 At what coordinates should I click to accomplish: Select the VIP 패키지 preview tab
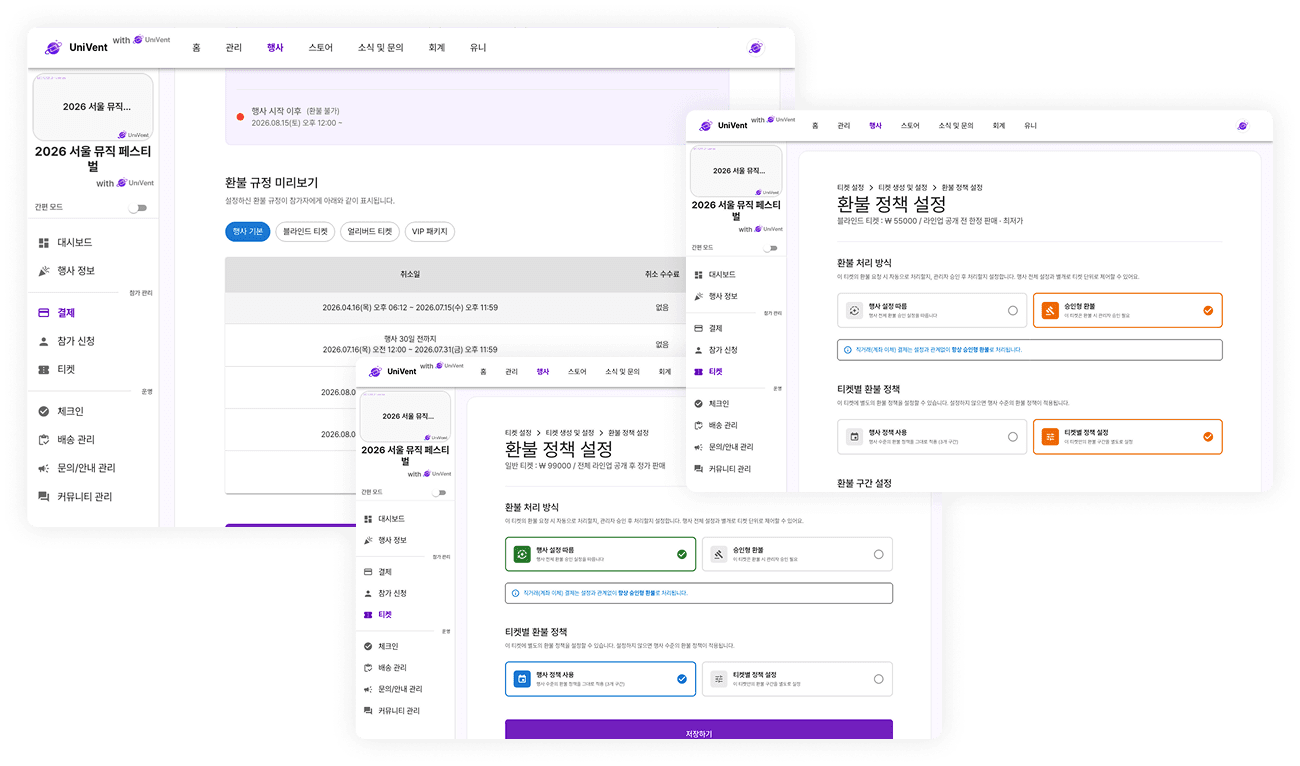tap(430, 232)
